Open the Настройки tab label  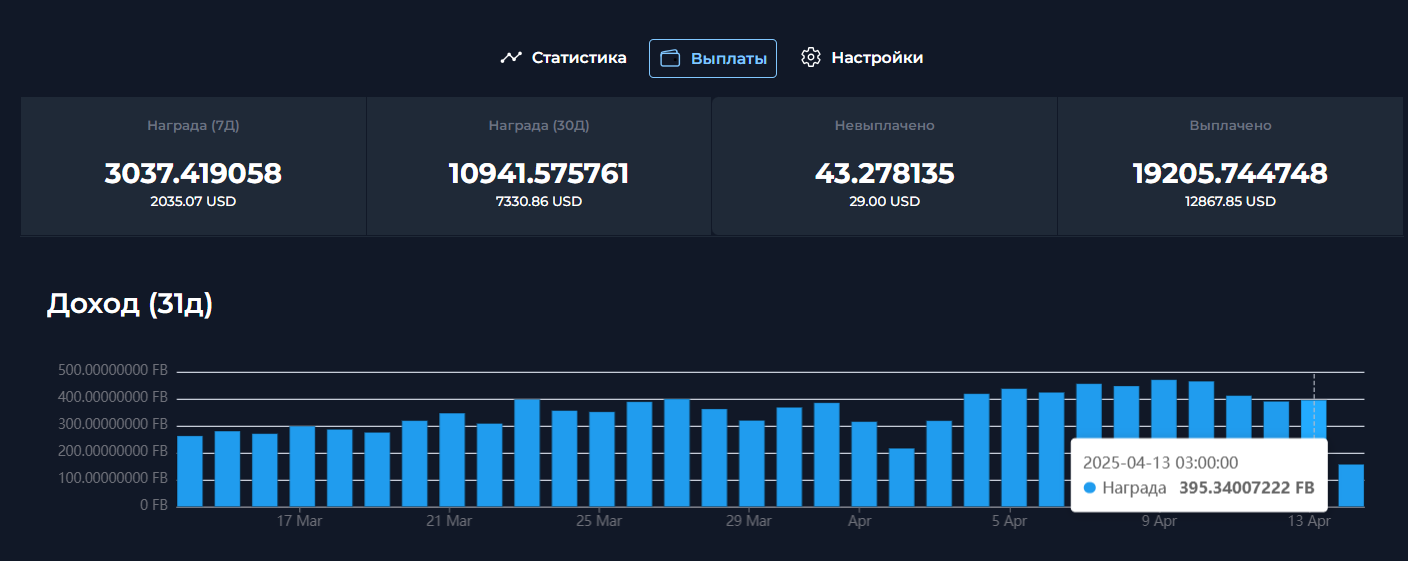coord(877,58)
